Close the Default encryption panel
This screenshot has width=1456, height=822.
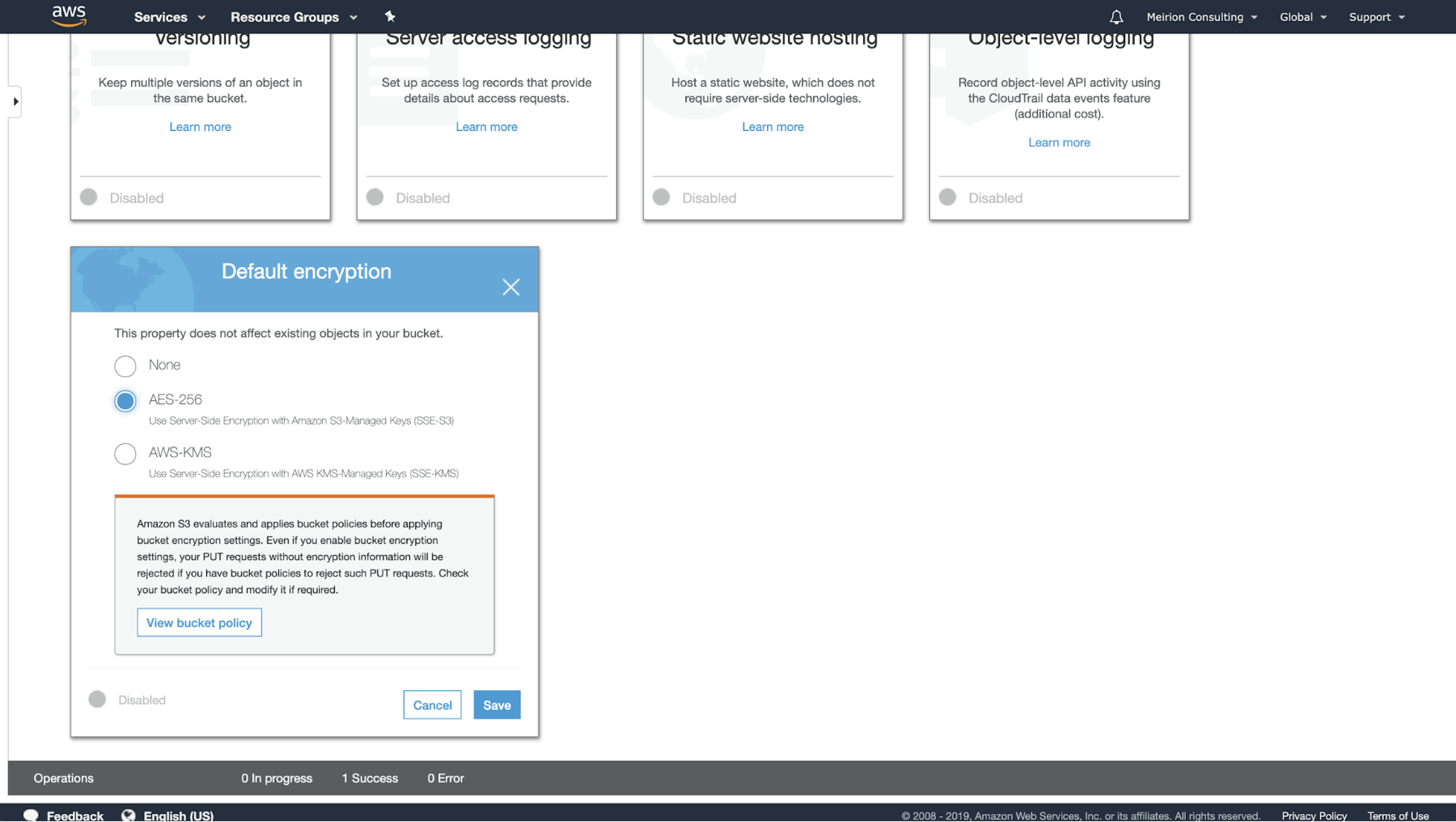(510, 287)
